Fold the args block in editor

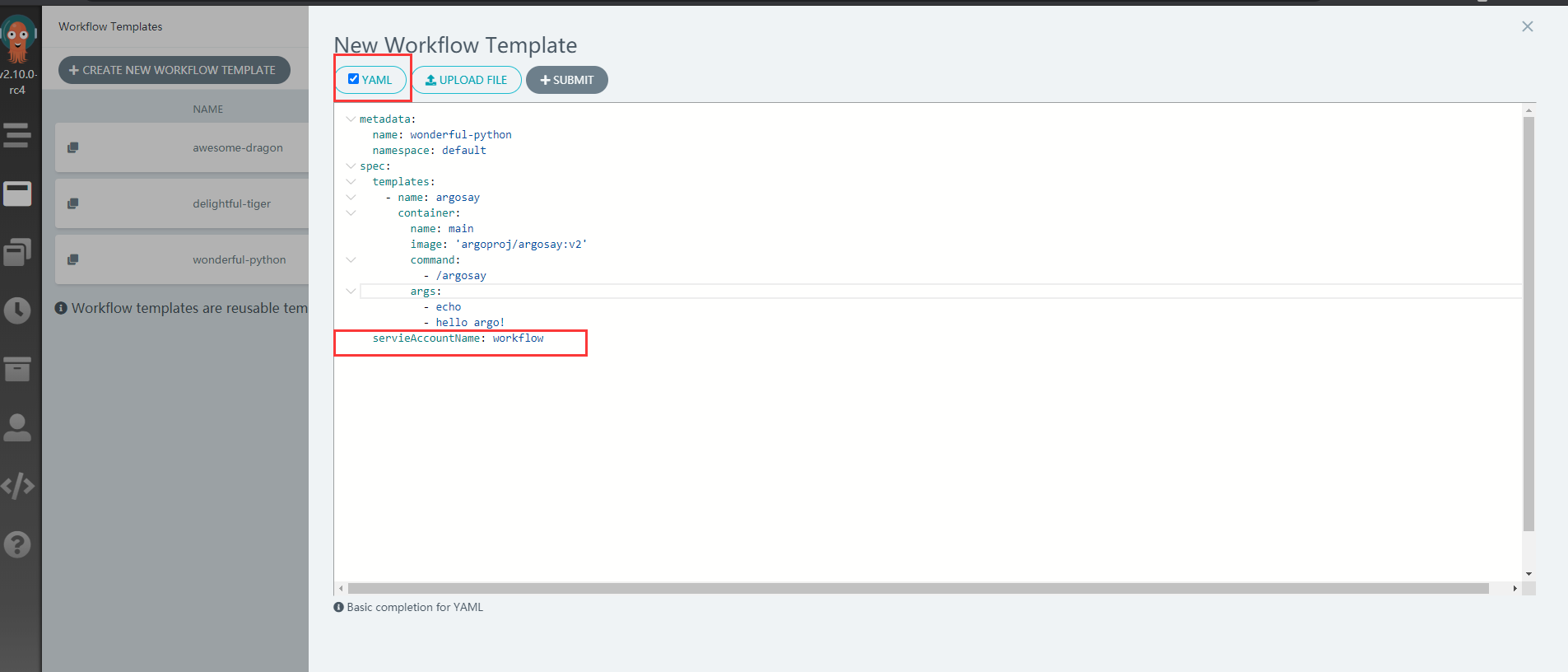point(351,292)
